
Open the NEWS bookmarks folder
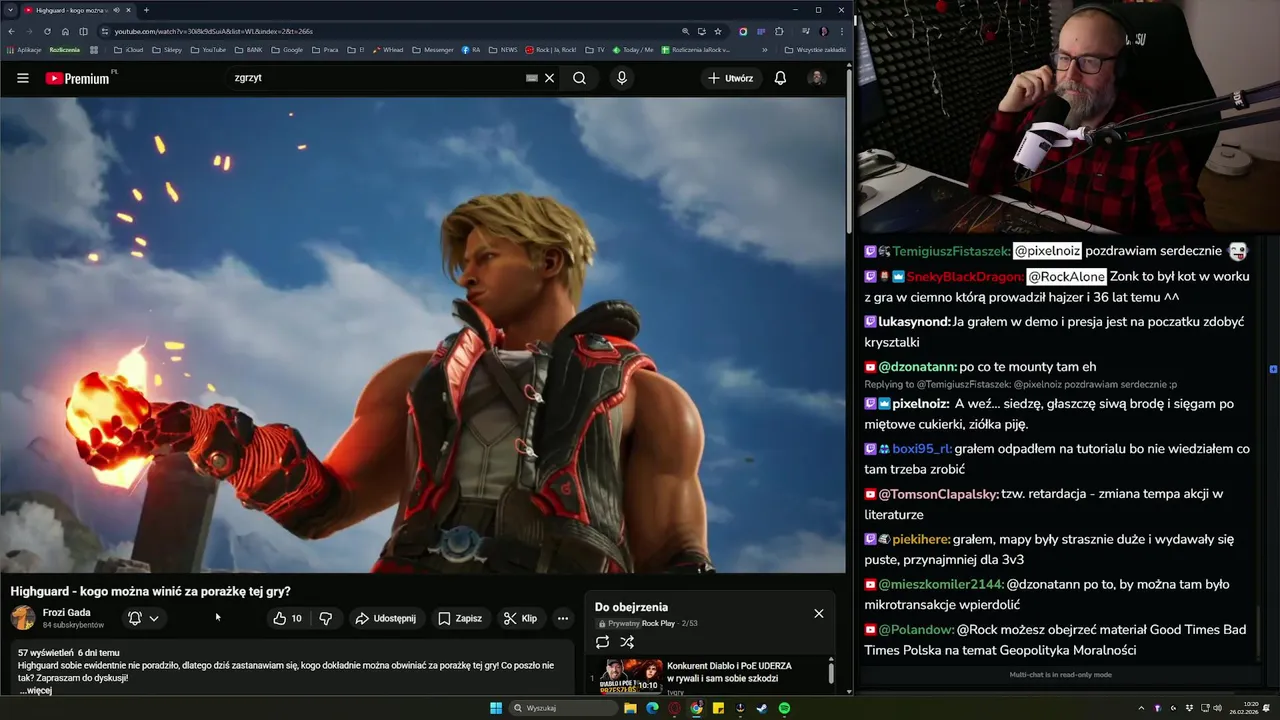[x=503, y=49]
